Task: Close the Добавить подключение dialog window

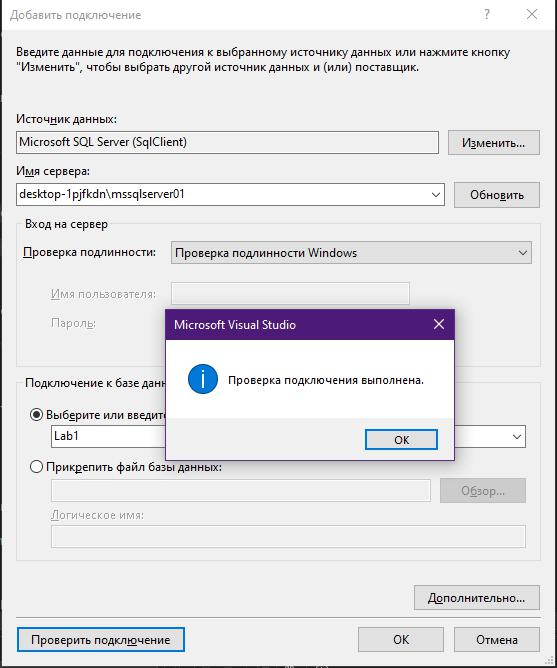Action: pos(532,14)
